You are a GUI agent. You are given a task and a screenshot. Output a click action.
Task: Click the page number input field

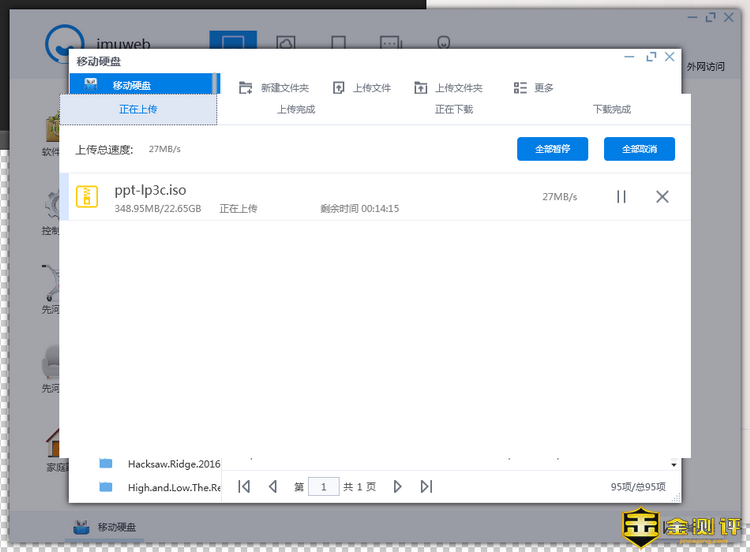[323, 487]
